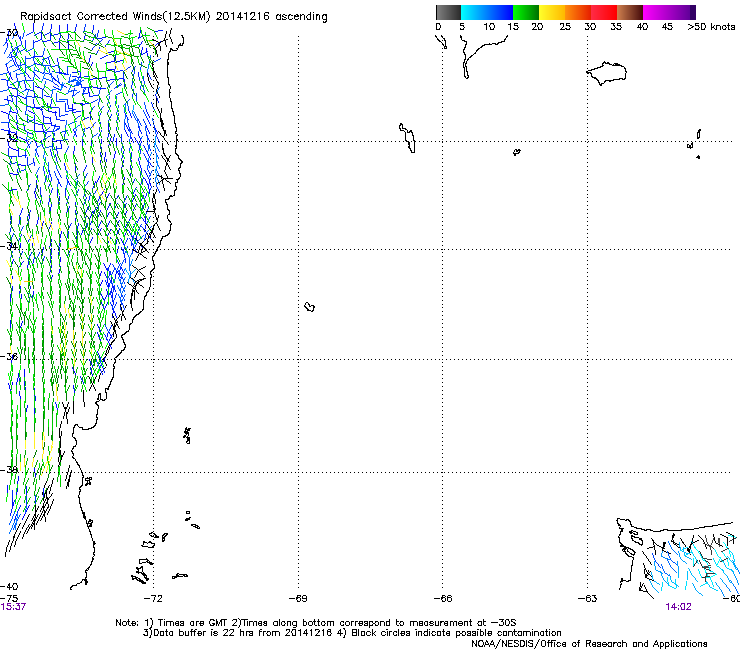Click the yellow 20-25 knots legend color
This screenshot has width=740, height=650.
point(552,12)
